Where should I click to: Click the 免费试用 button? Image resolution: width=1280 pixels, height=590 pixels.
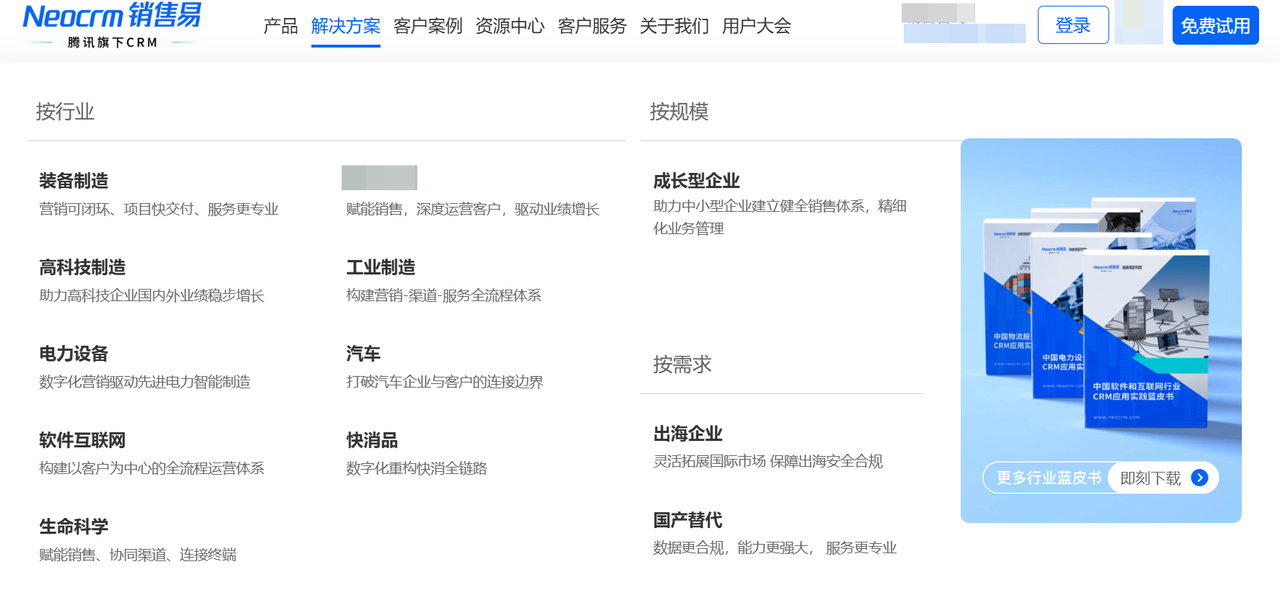1215,25
